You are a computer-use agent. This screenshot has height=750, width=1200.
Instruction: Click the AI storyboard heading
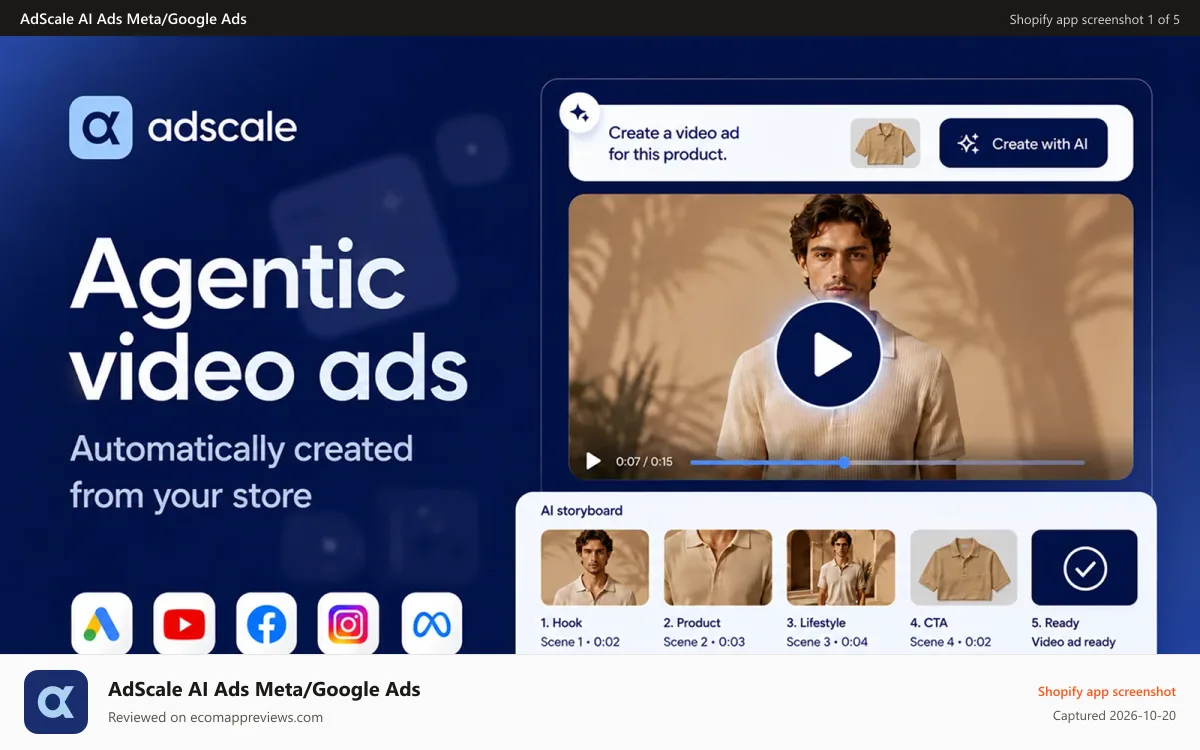[x=582, y=510]
